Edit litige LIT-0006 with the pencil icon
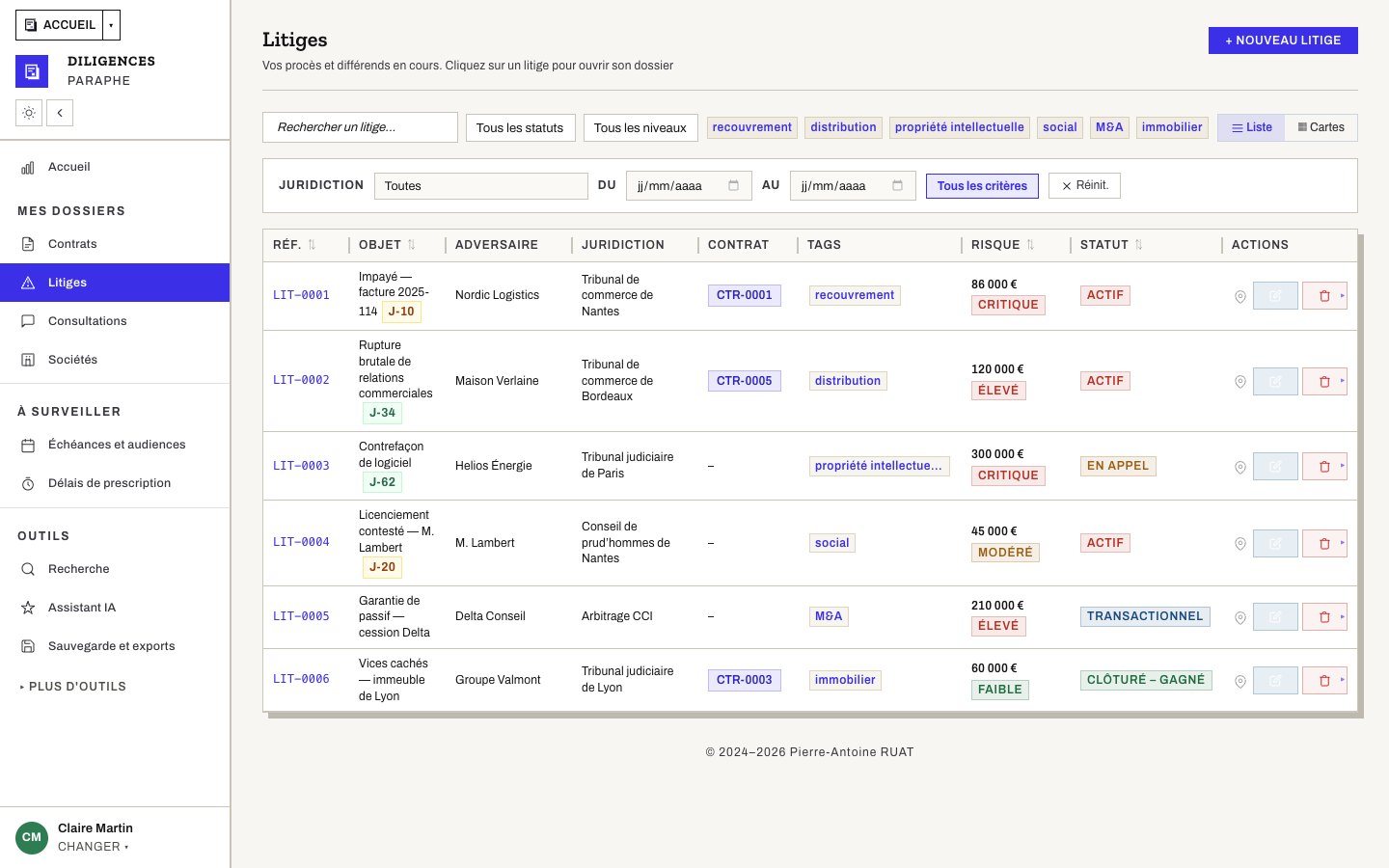 [x=1275, y=680]
